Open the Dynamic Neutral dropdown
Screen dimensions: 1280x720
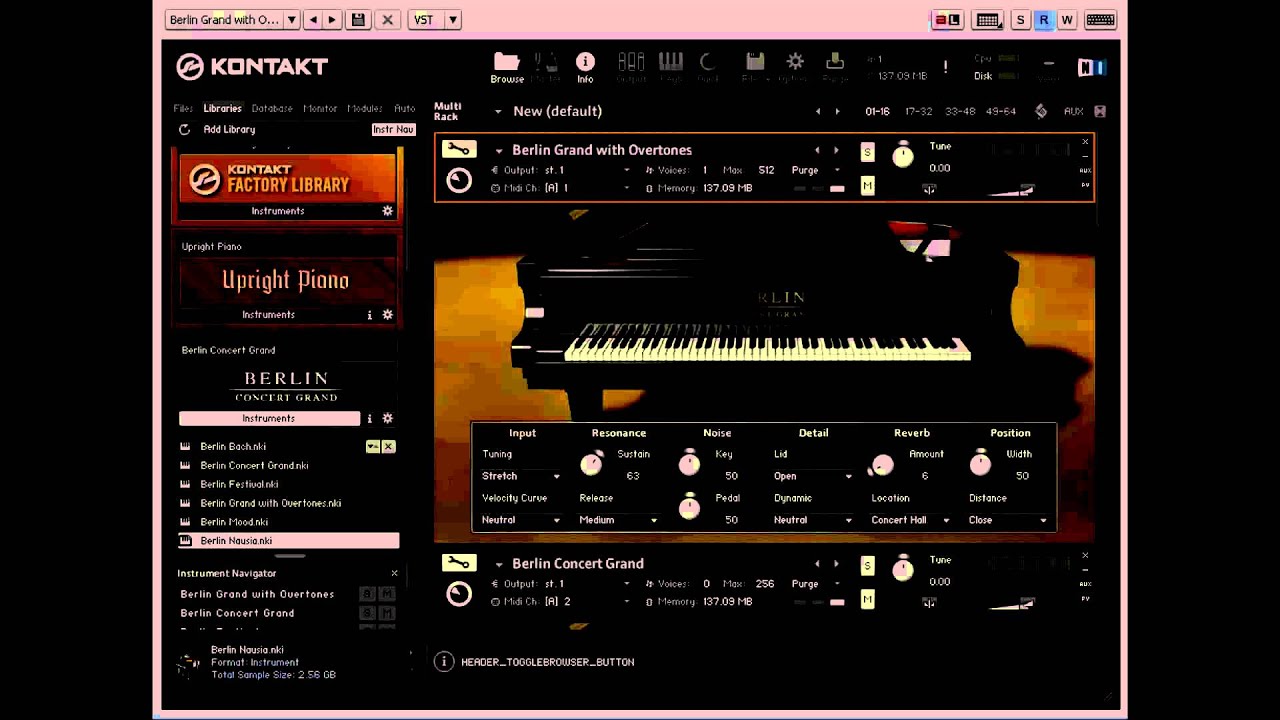[x=812, y=520]
